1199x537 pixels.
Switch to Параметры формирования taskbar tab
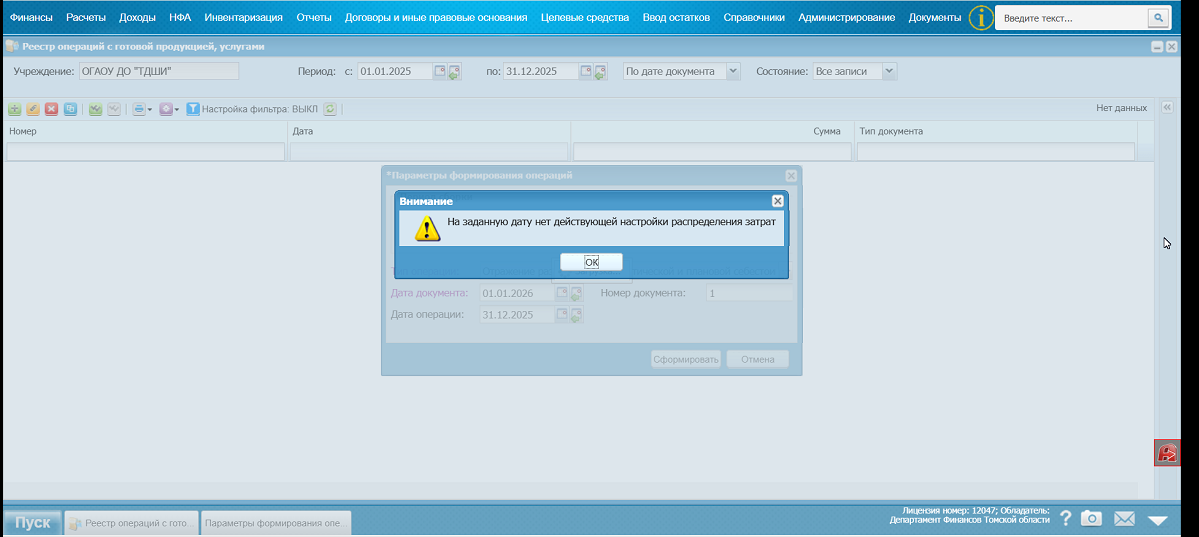click(x=276, y=523)
